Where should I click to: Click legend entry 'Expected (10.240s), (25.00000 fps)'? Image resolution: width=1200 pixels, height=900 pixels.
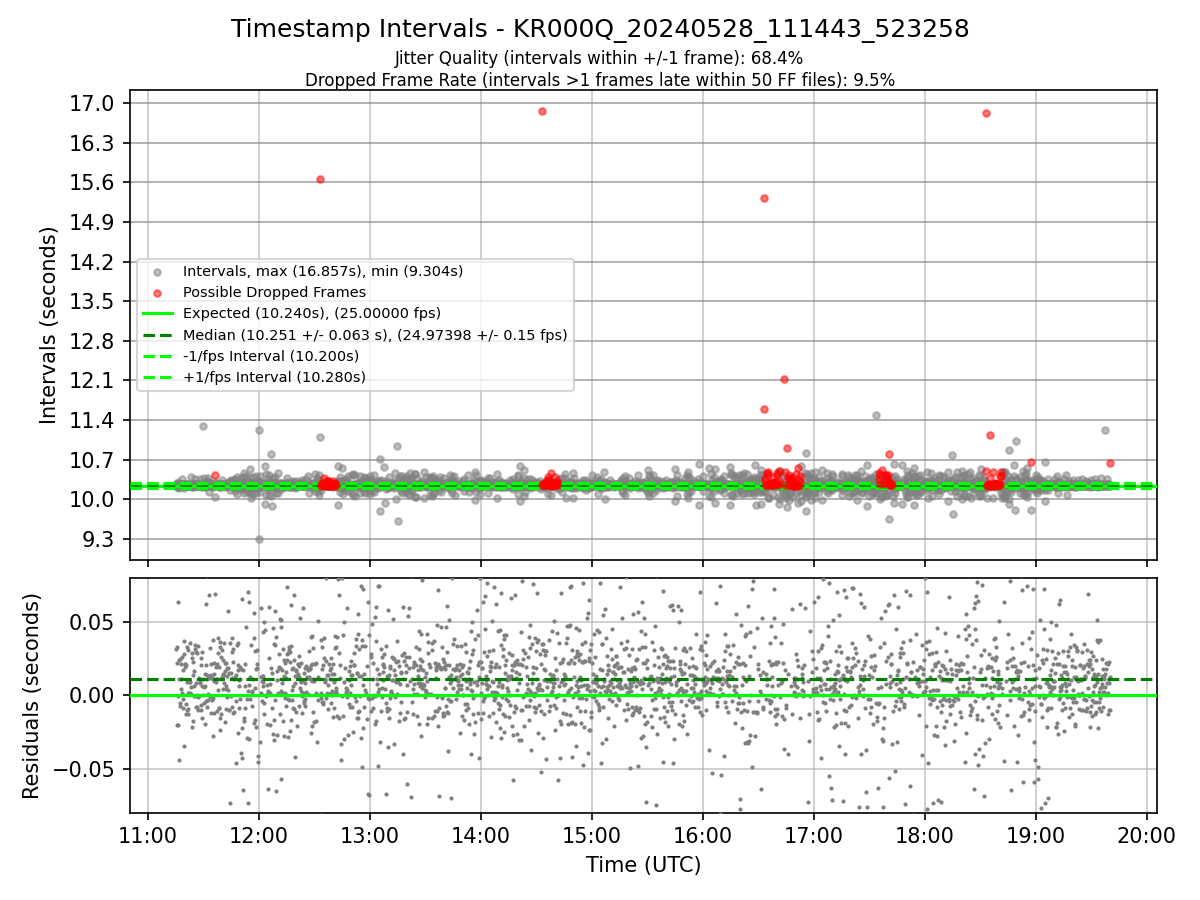pos(312,313)
